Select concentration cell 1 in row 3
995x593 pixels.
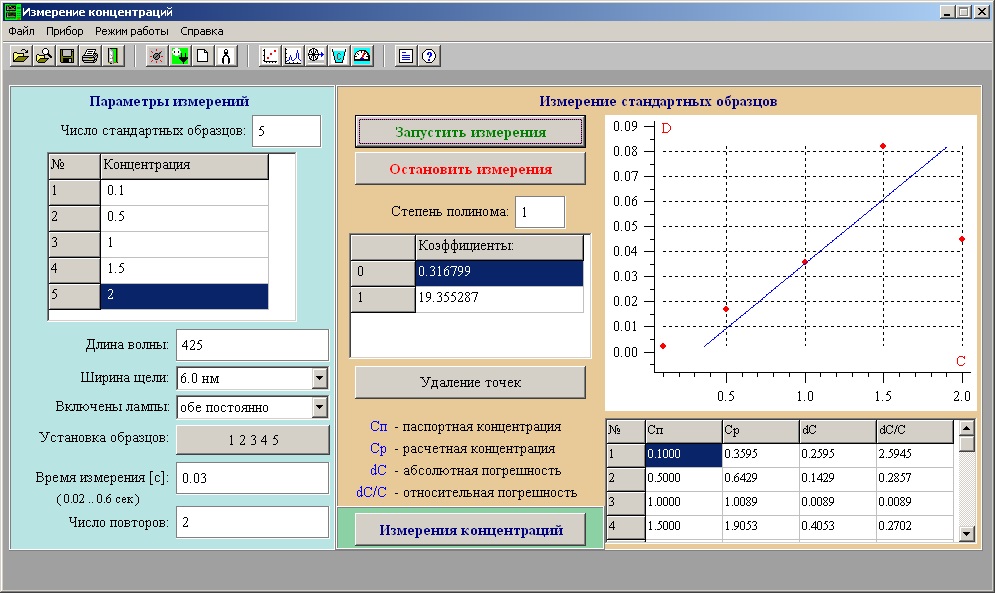184,243
